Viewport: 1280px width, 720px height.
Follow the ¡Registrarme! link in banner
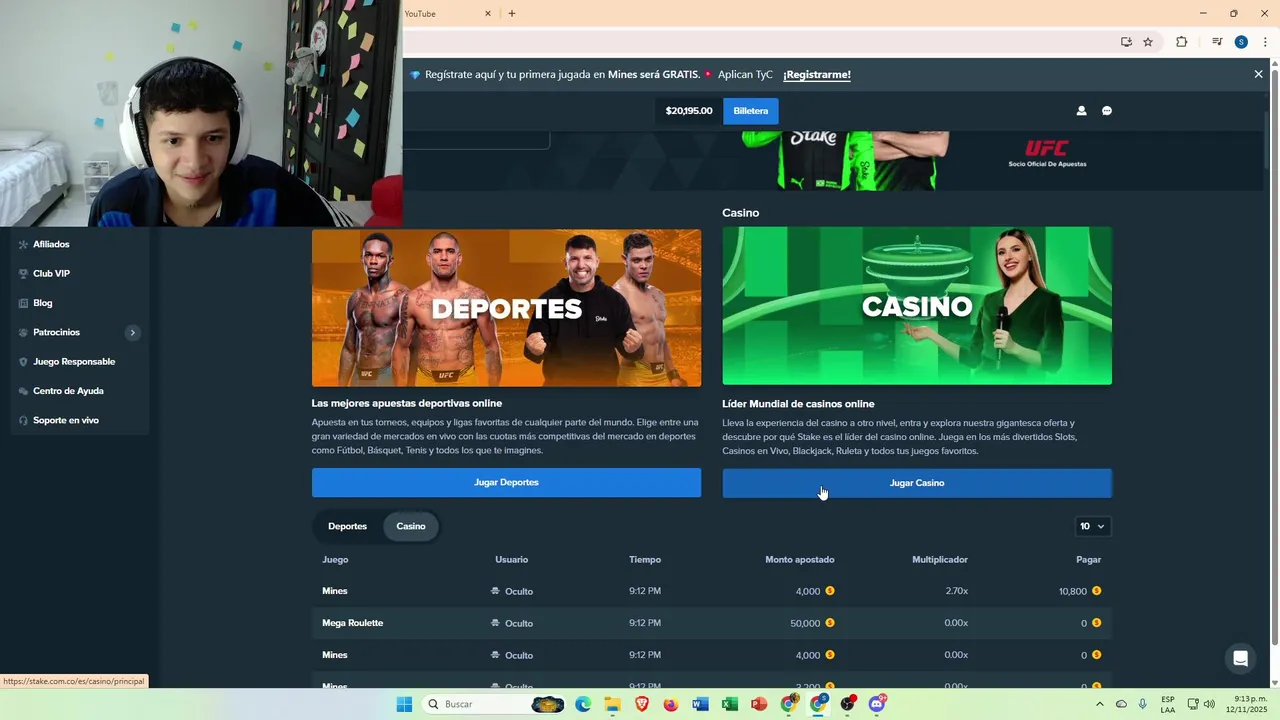click(x=817, y=74)
